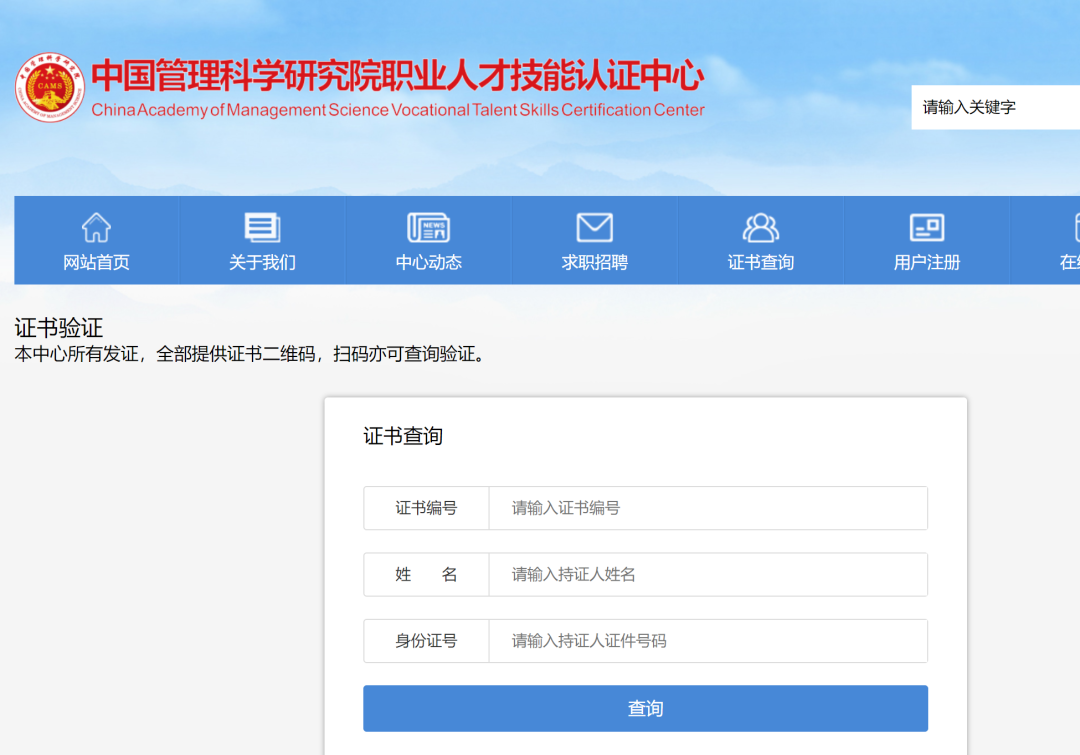Select the home icon above 网站首页
1080x755 pixels.
[x=95, y=227]
